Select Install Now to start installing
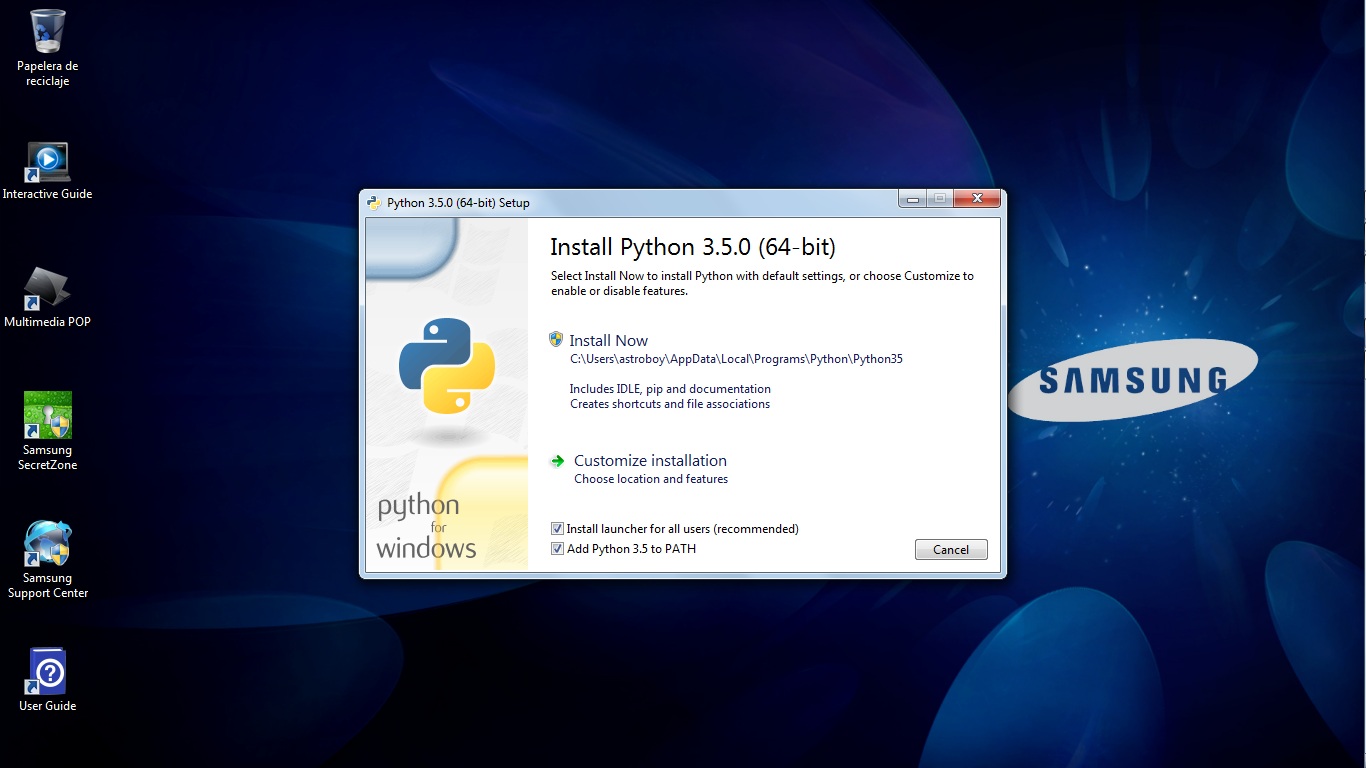This screenshot has height=768, width=1366. [608, 340]
